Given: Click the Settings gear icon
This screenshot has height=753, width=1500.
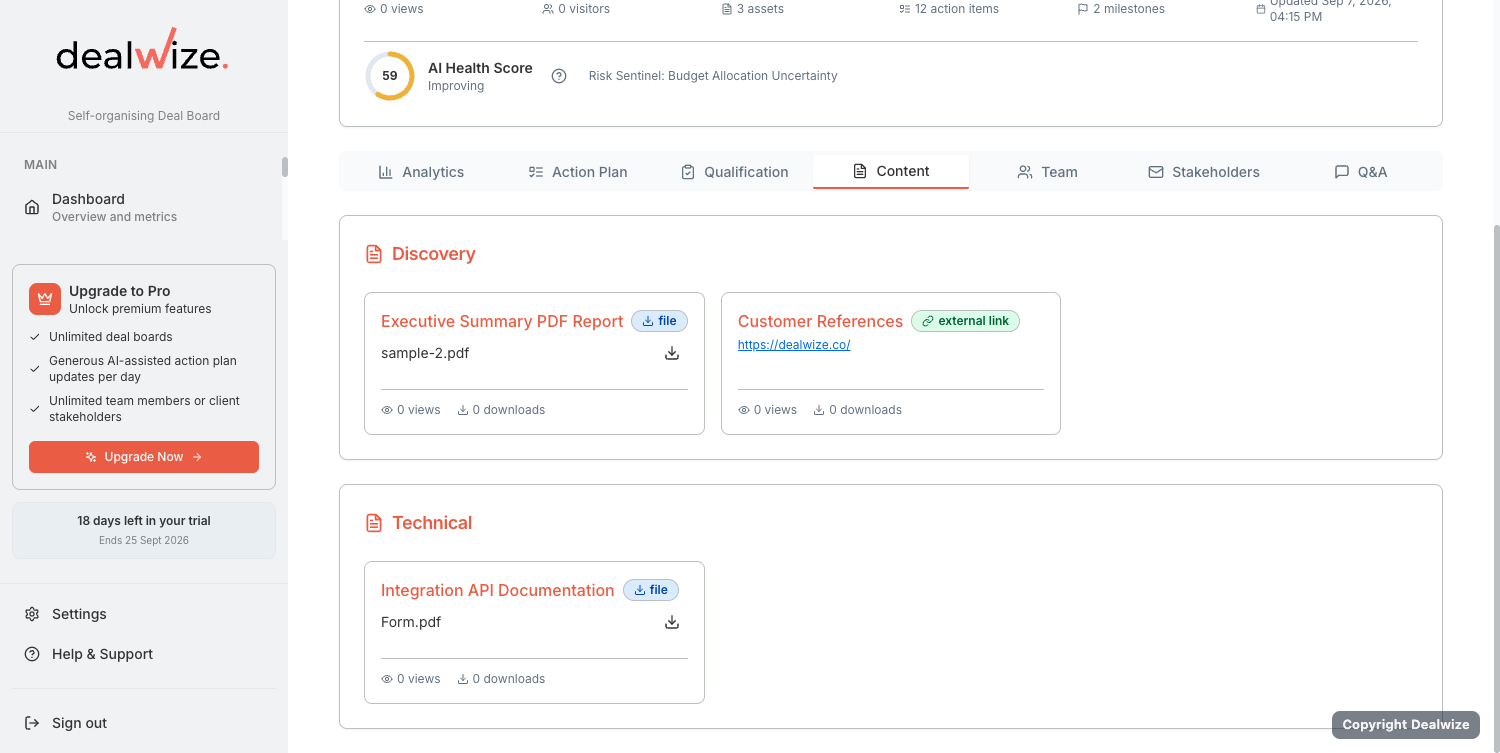Looking at the screenshot, I should (x=32, y=614).
